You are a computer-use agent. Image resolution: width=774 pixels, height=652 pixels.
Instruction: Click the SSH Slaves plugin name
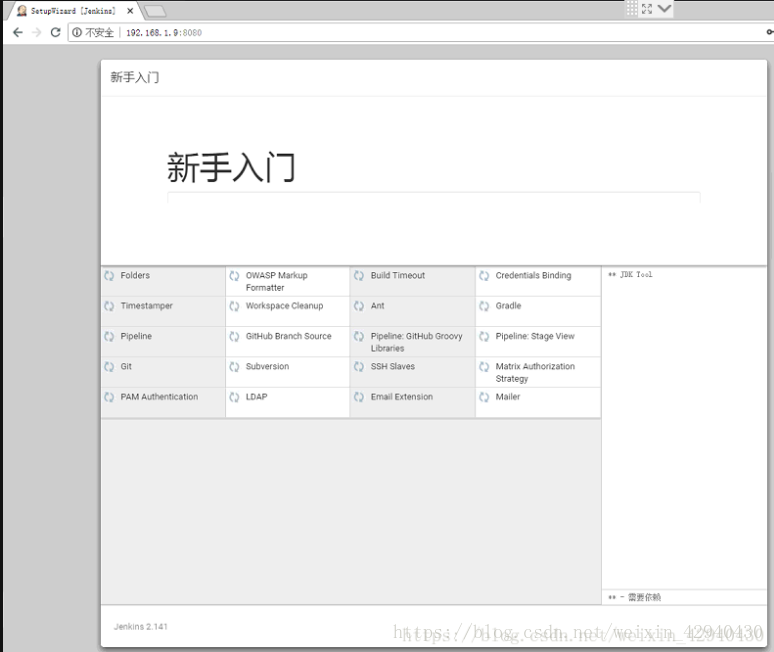pyautogui.click(x=393, y=366)
